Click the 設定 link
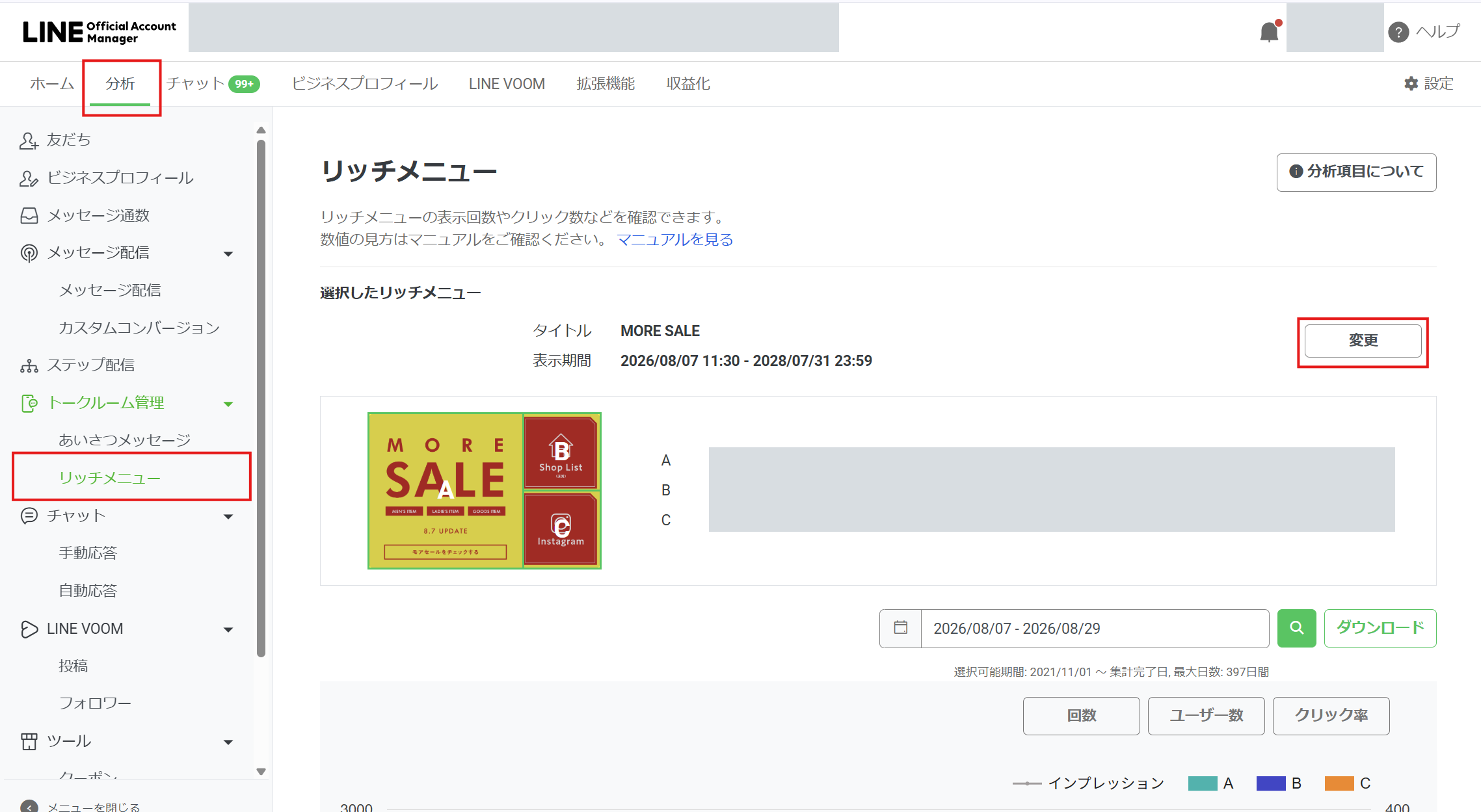 click(1428, 84)
